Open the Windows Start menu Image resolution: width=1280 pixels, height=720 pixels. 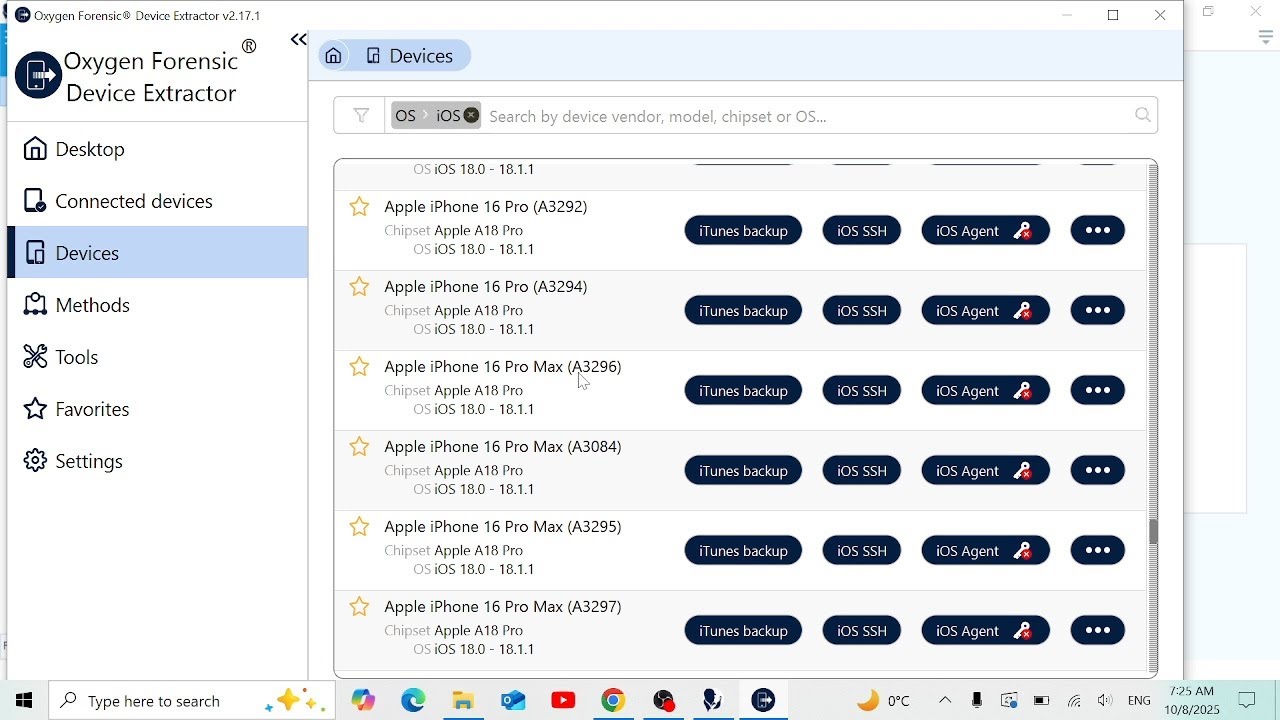(24, 701)
